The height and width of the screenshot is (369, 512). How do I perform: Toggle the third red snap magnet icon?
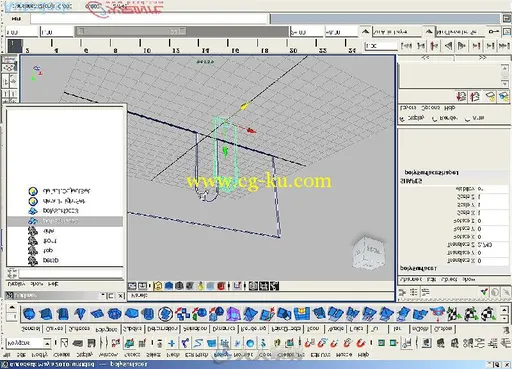tap(334, 343)
